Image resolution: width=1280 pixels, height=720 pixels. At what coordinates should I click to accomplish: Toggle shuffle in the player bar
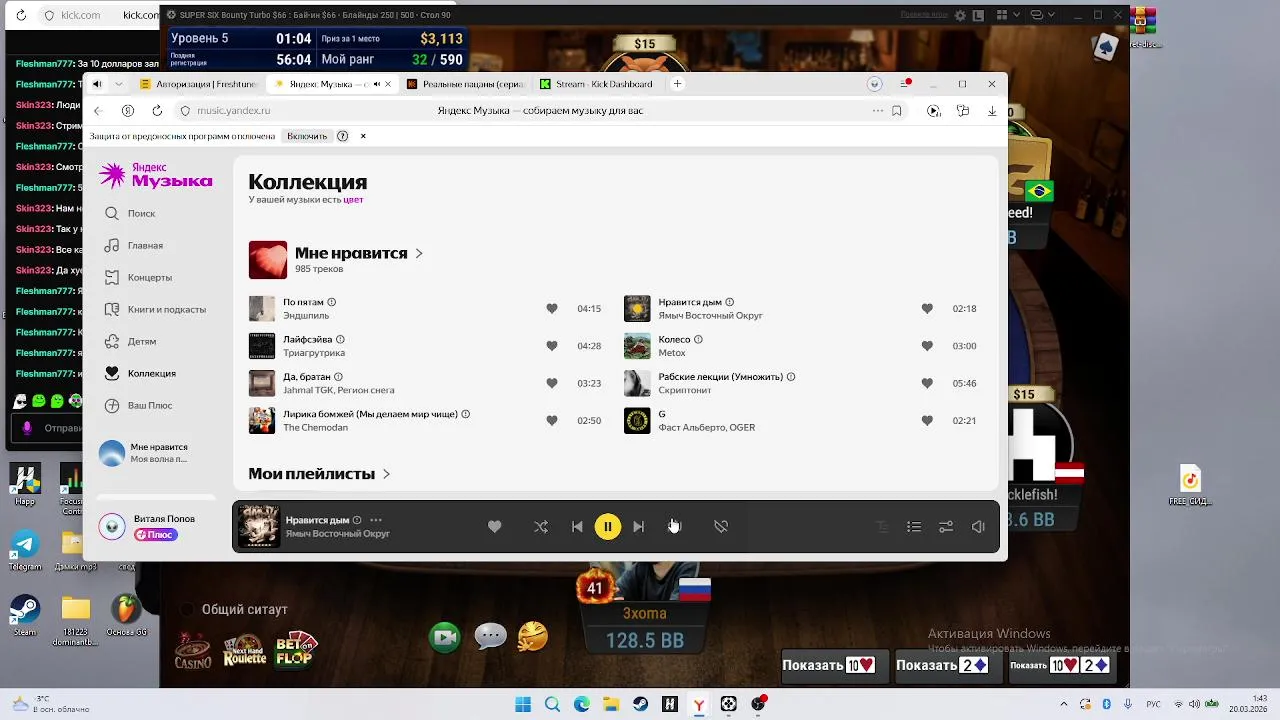pyautogui.click(x=541, y=527)
